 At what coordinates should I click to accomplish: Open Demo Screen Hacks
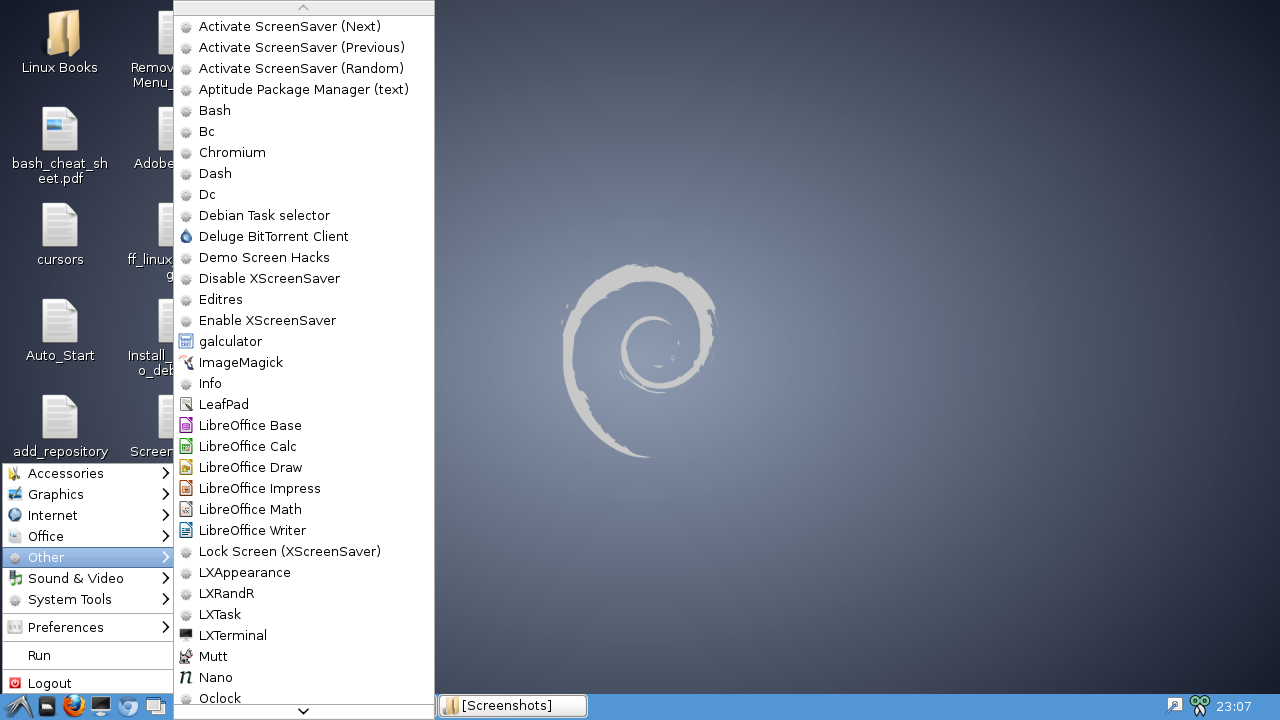[304, 258]
